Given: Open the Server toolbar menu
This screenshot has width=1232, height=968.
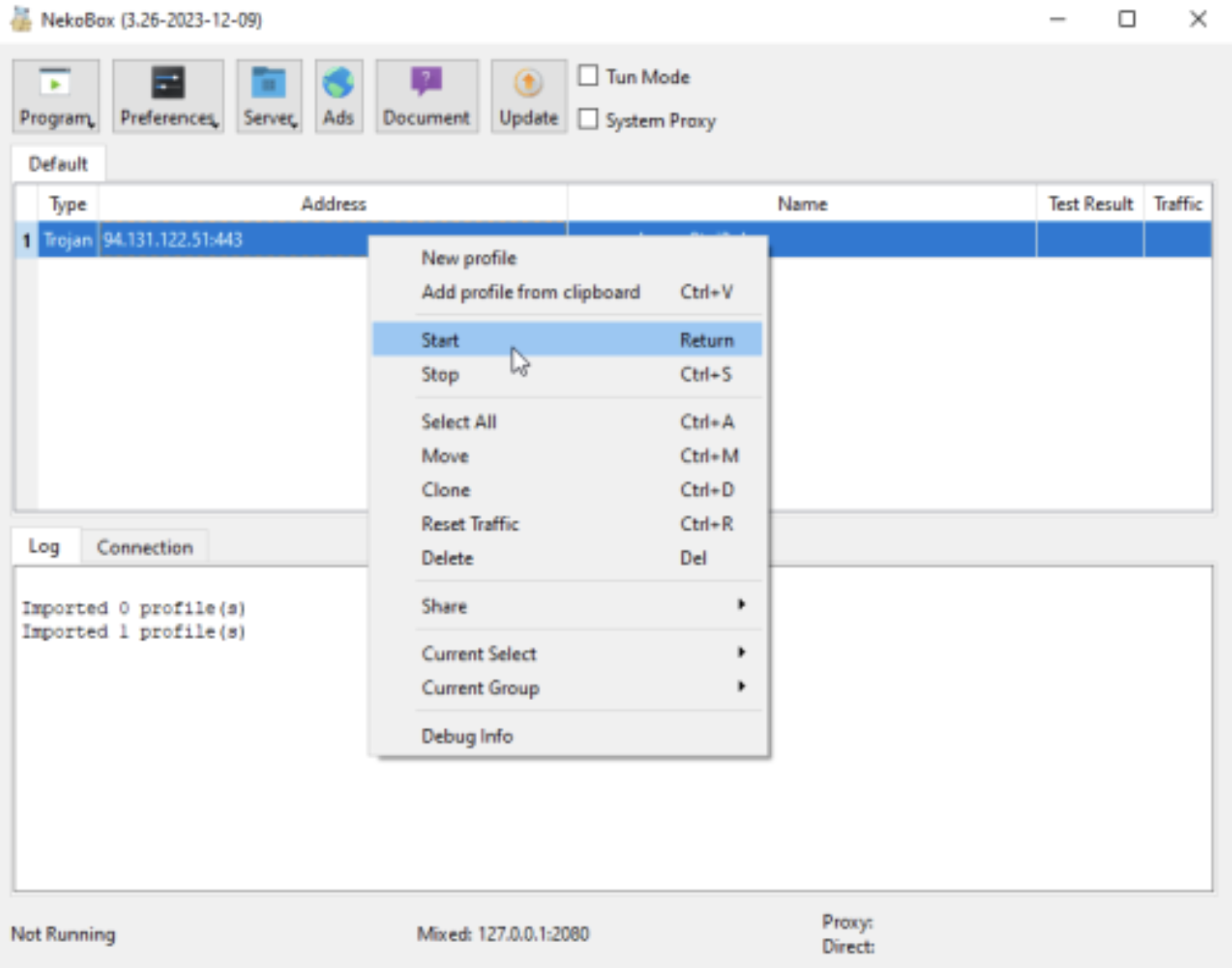Looking at the screenshot, I should tap(269, 95).
